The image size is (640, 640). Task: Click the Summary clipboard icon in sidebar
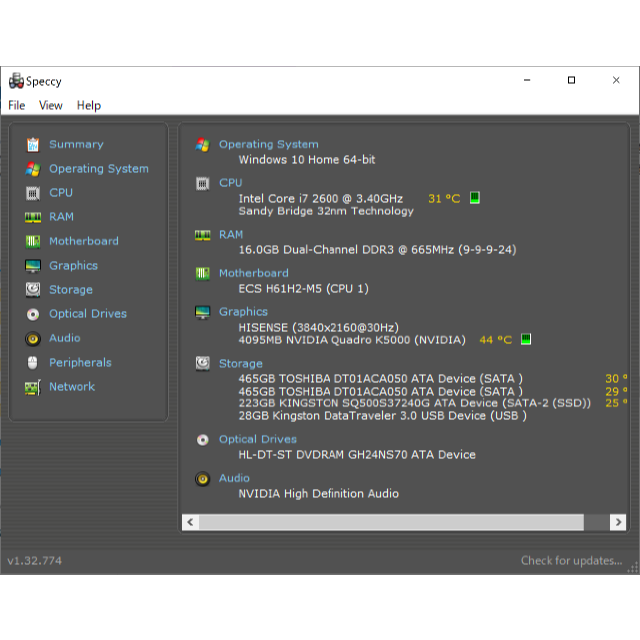(x=33, y=144)
